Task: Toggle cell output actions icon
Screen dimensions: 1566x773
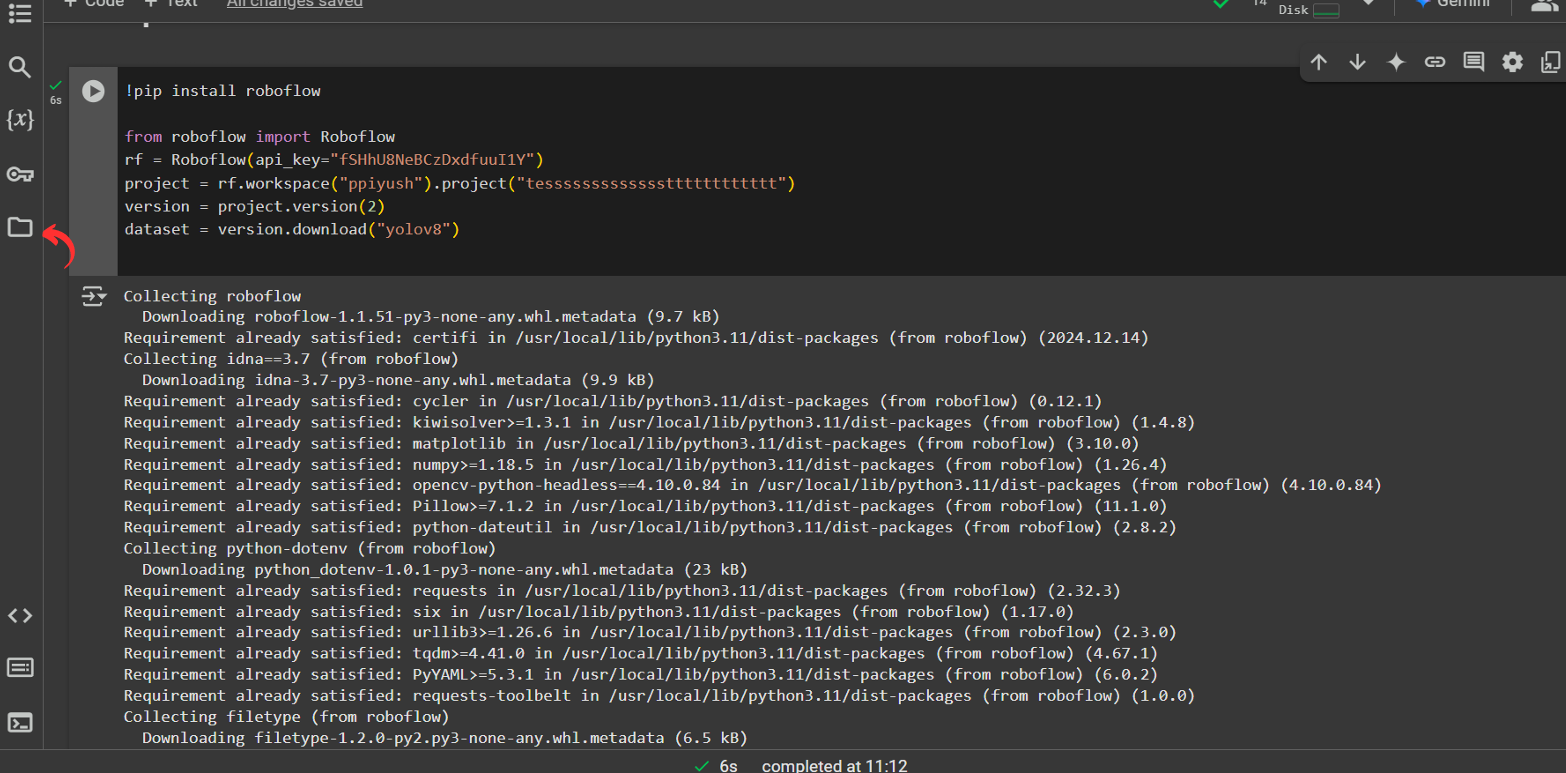Action: (94, 296)
